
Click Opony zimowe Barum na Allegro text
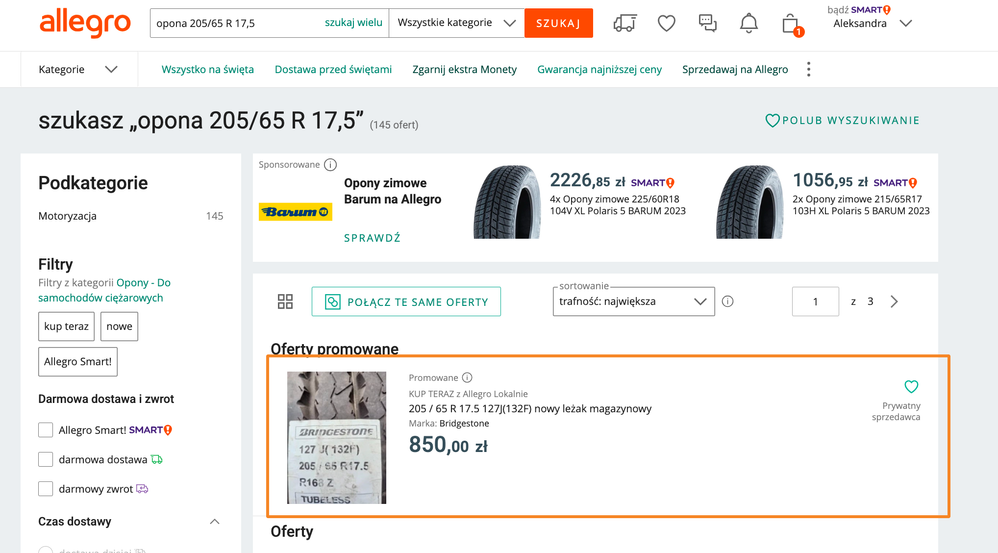[x=393, y=191]
